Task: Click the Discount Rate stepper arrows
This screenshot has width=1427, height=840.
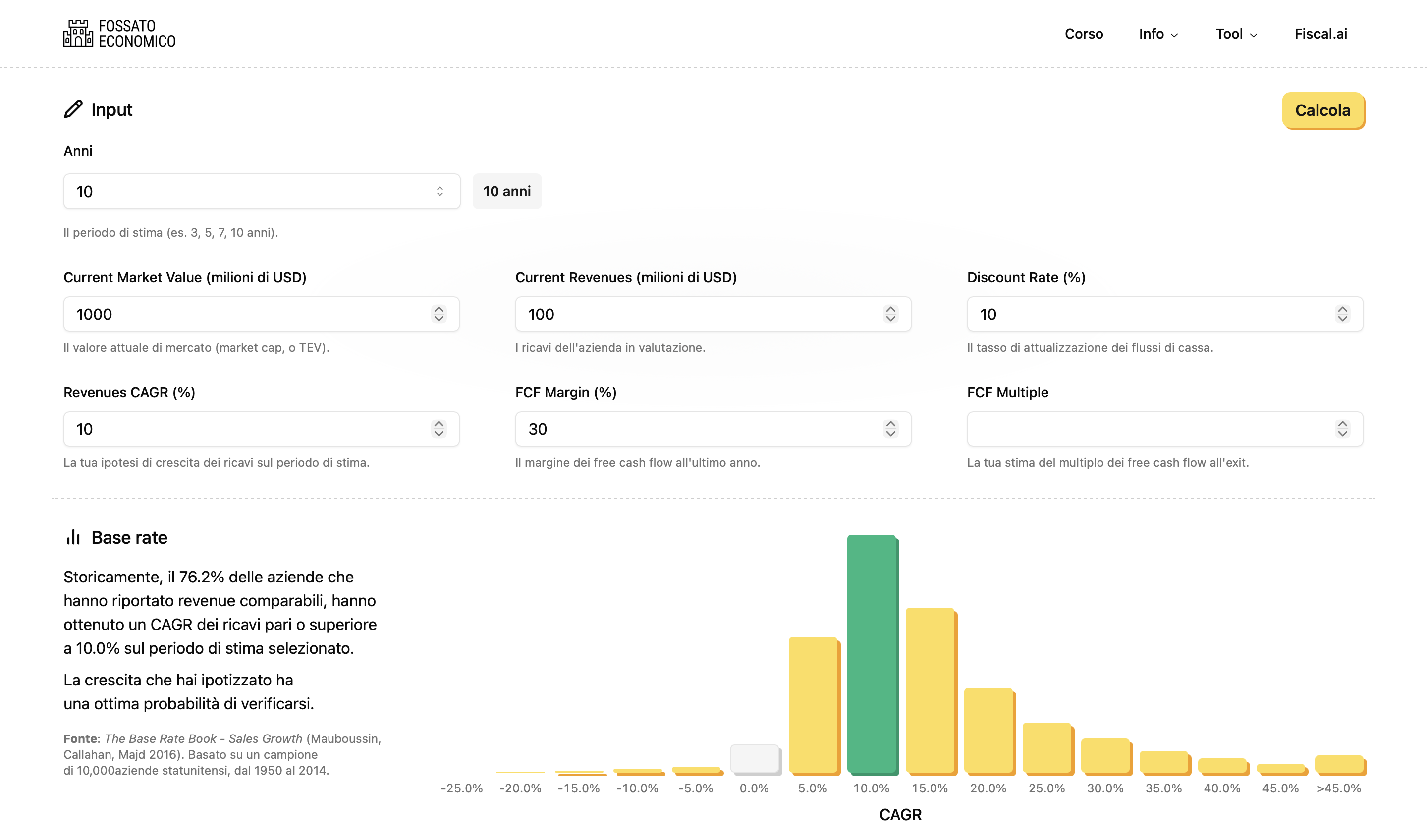Action: tap(1342, 314)
